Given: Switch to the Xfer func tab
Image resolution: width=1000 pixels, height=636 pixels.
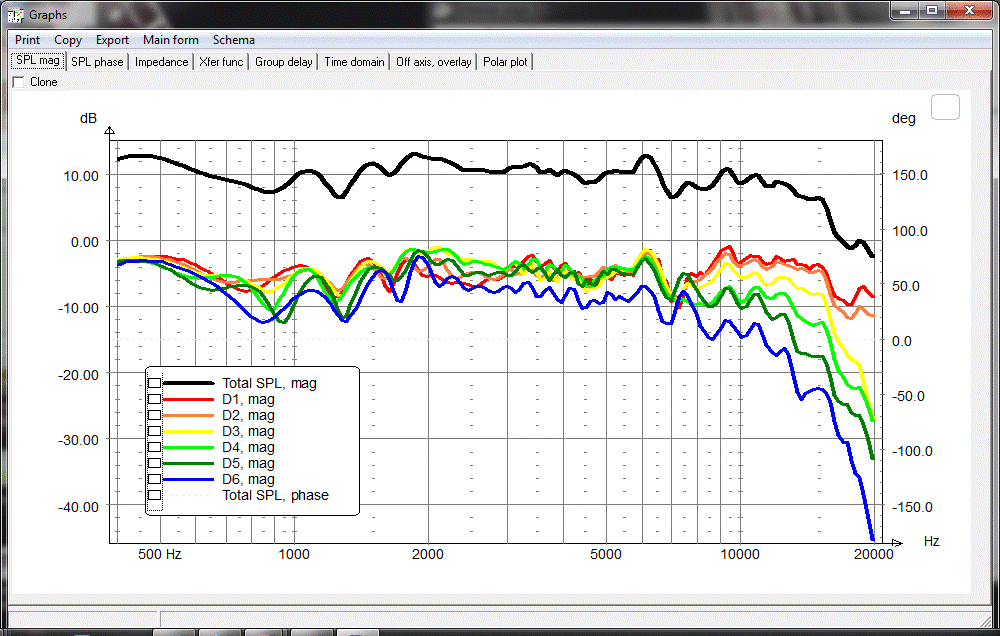Looking at the screenshot, I should [x=221, y=62].
